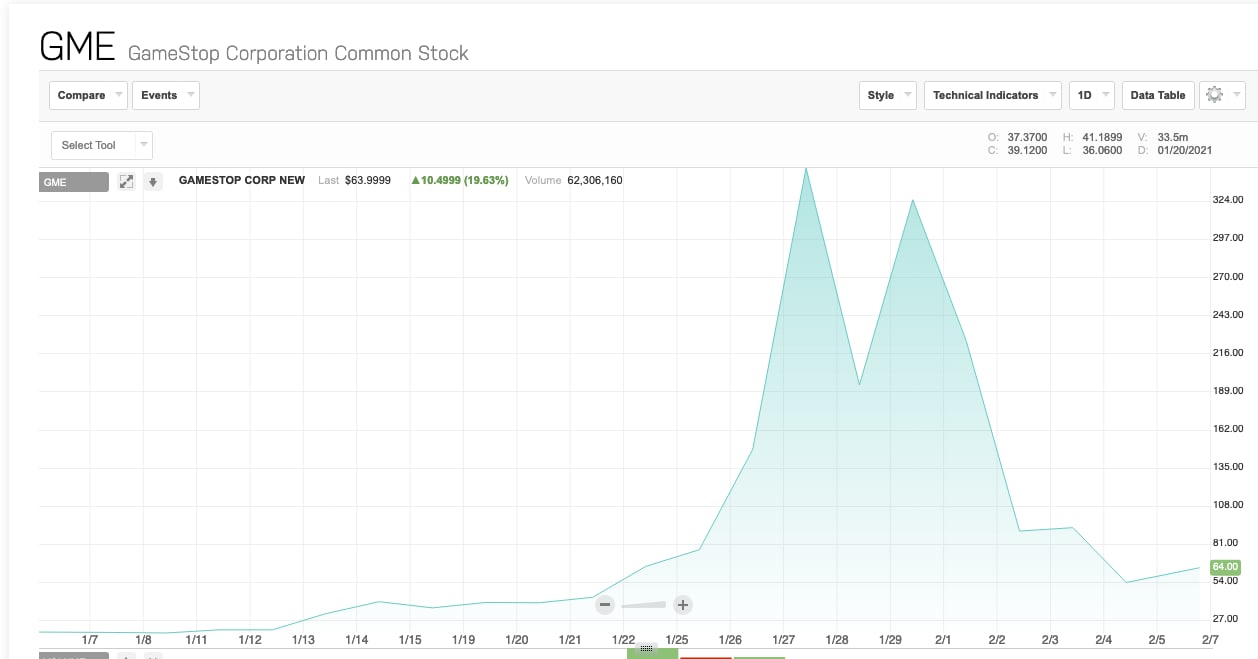Expand chart panel with the arrows icon
The width and height of the screenshot is (1258, 659).
(x=127, y=182)
